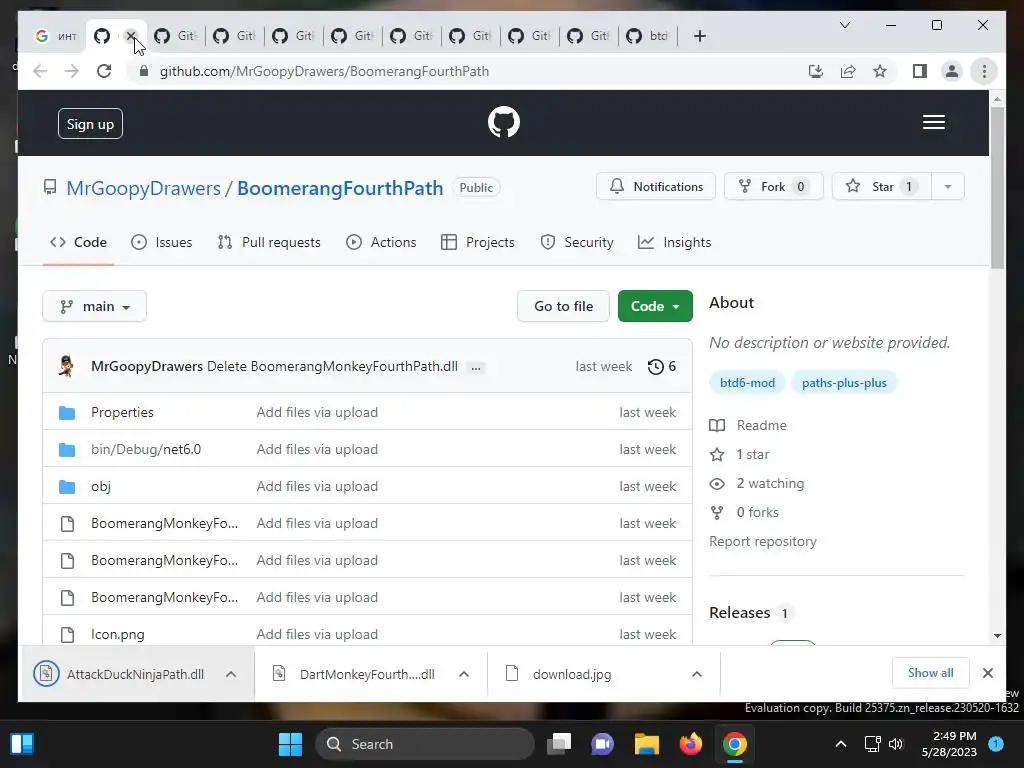
Task: Switch to the last btd browser tab
Action: (x=649, y=36)
